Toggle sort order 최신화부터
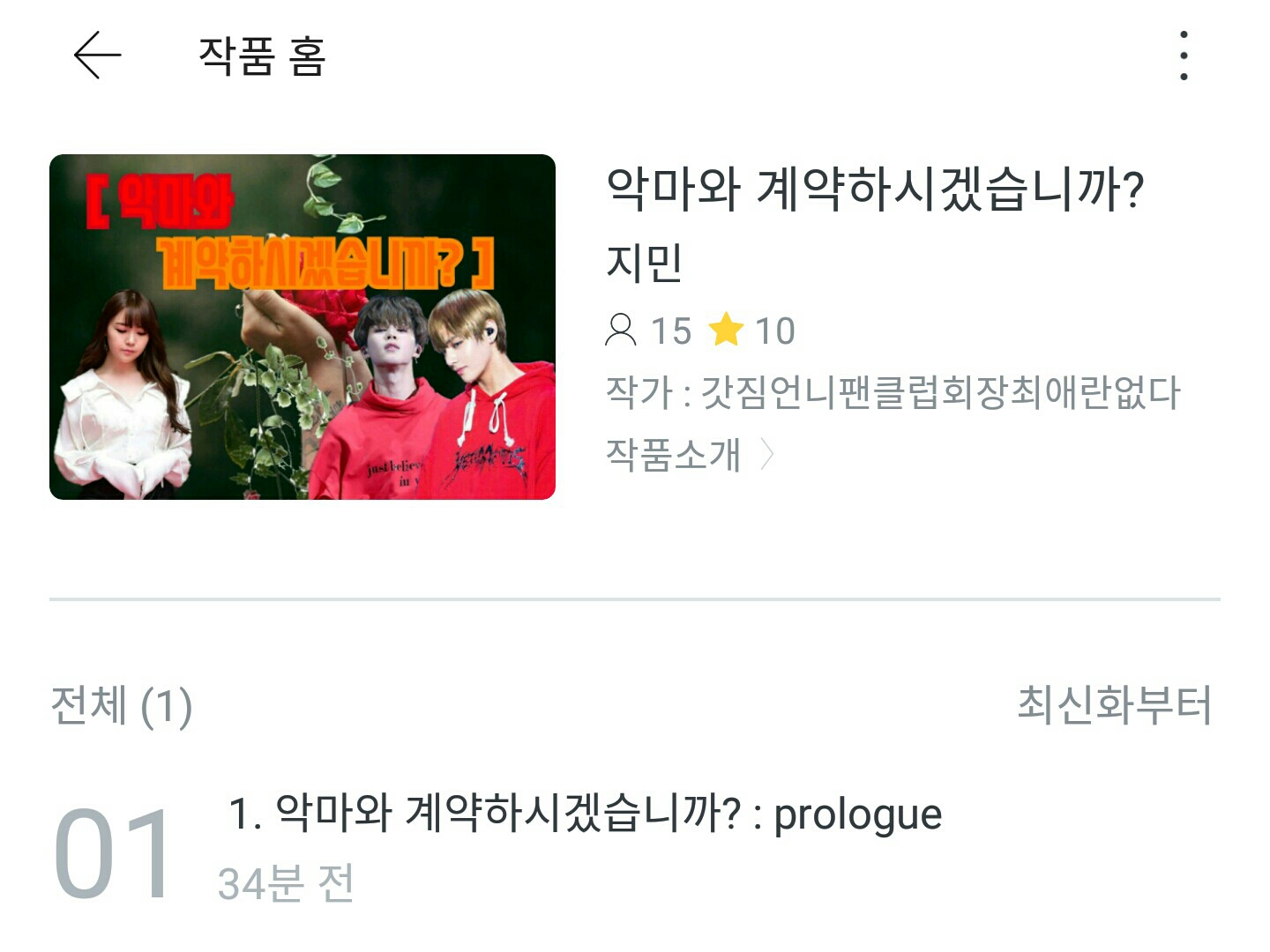Image resolution: width=1270 pixels, height=952 pixels. (1115, 704)
